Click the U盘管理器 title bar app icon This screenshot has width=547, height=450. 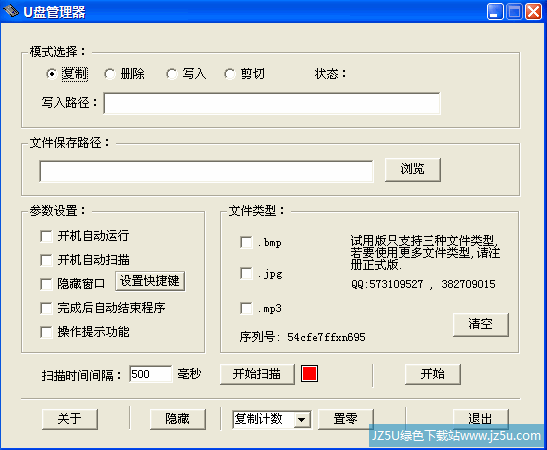[11, 12]
